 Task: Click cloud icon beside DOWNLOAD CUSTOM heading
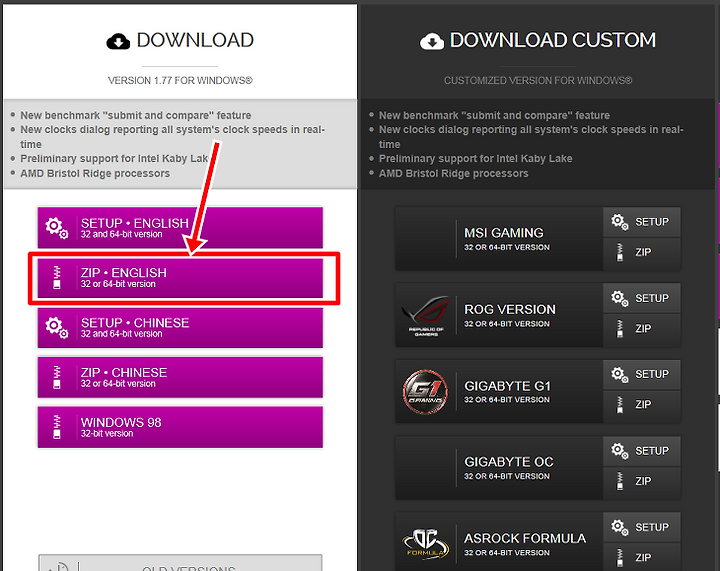[432, 41]
